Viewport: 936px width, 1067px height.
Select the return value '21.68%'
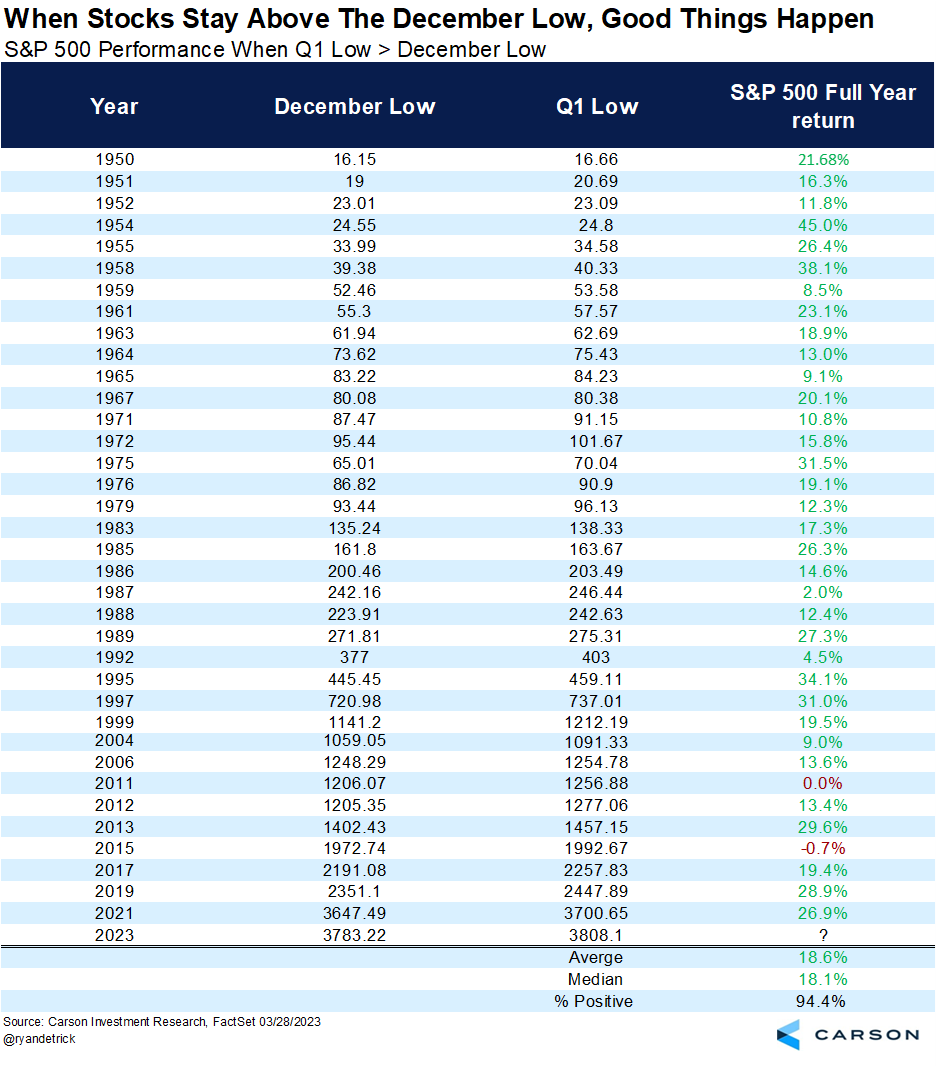pos(823,159)
